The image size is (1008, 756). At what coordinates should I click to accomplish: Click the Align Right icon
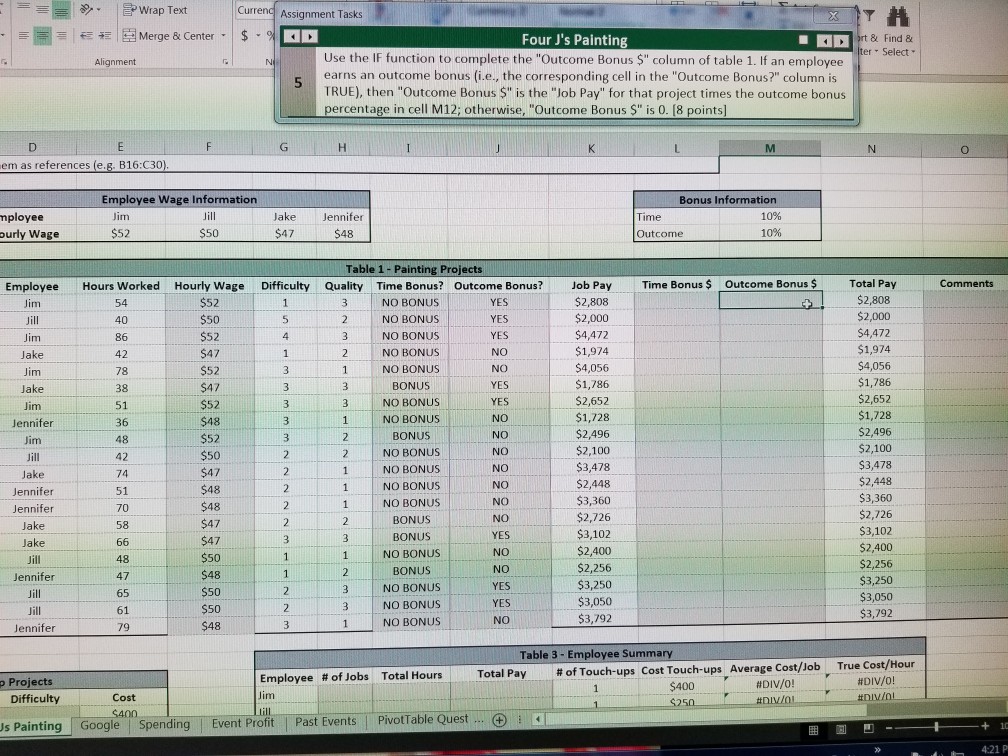(62, 35)
